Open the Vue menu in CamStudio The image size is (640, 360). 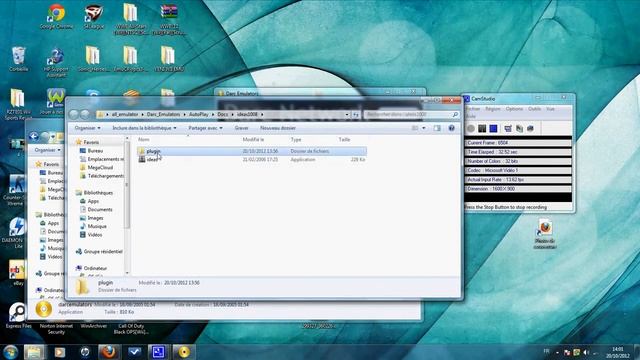point(550,109)
